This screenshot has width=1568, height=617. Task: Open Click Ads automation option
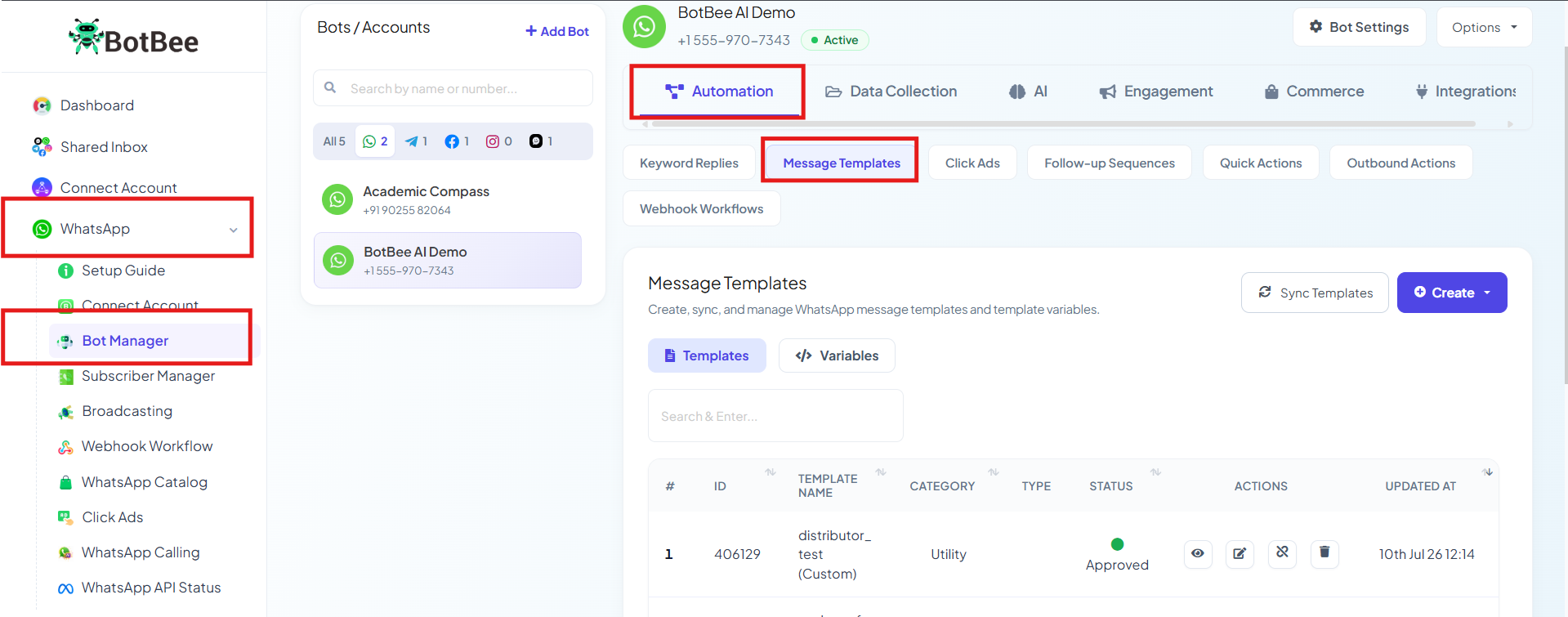[x=972, y=163]
